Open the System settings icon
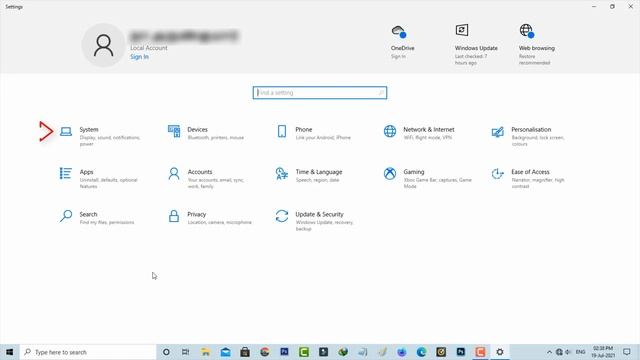640x360 pixels. point(66,131)
